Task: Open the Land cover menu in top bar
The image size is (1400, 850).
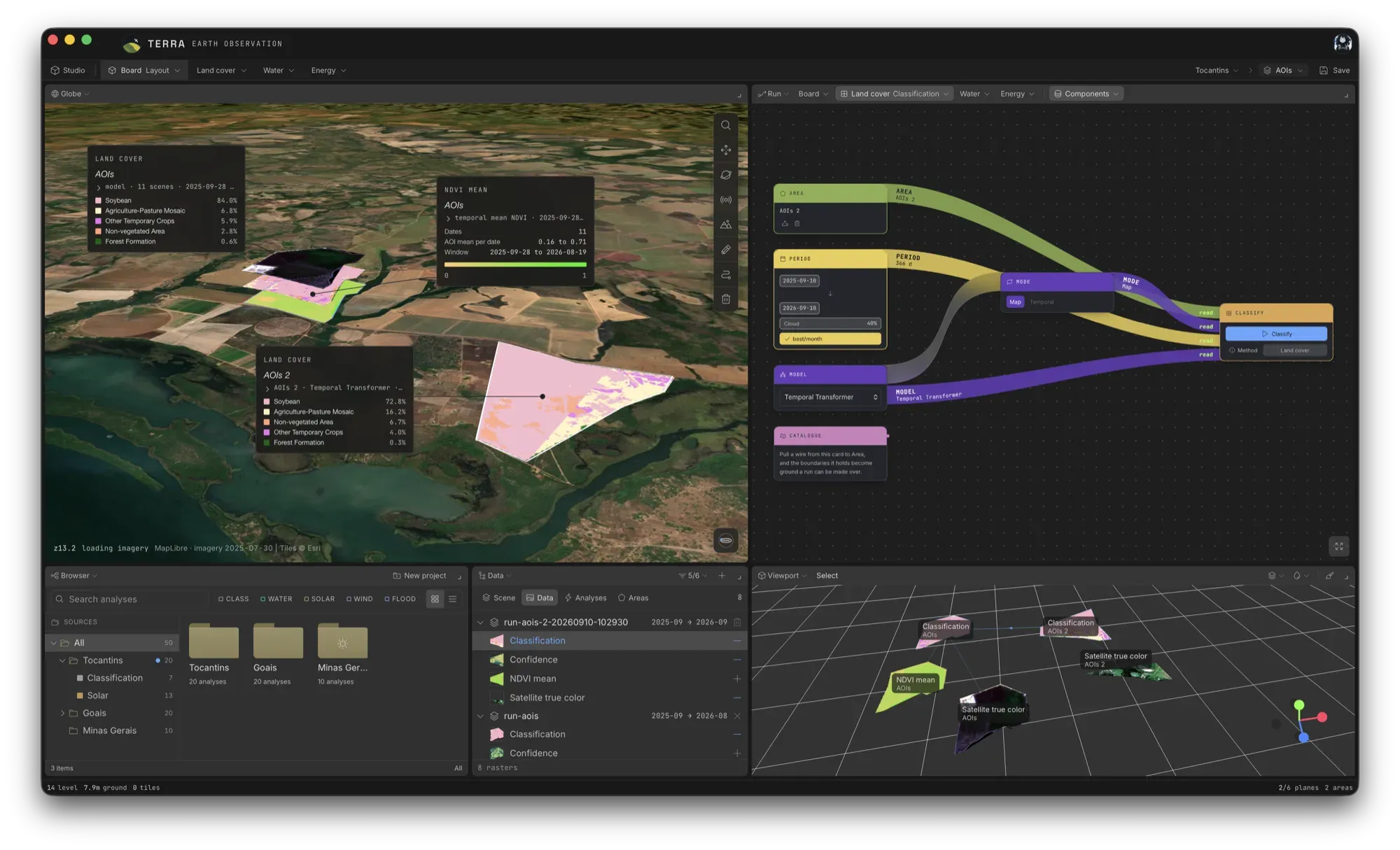Action: point(221,71)
